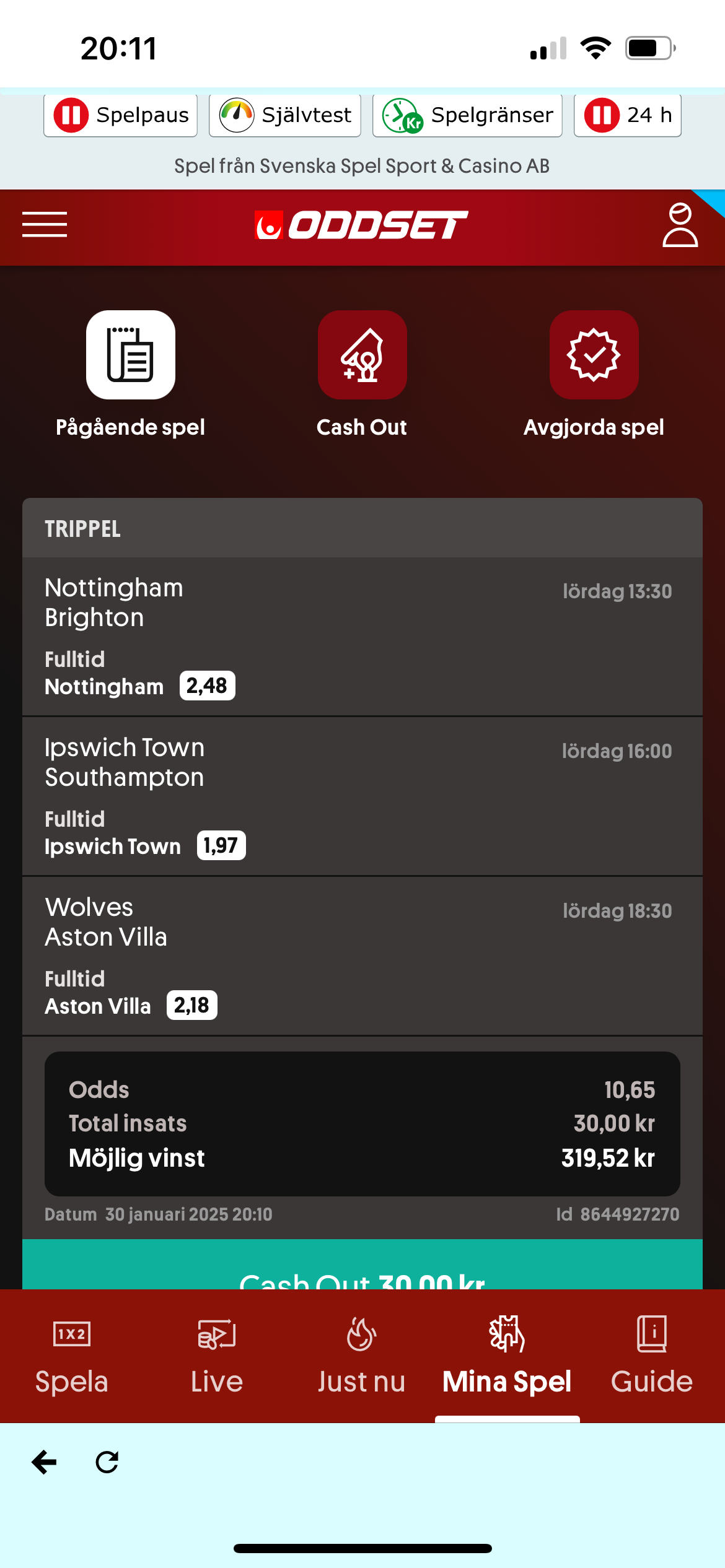Select the Mina Spel tab
Viewport: 725px width, 1568px height.
[507, 1356]
